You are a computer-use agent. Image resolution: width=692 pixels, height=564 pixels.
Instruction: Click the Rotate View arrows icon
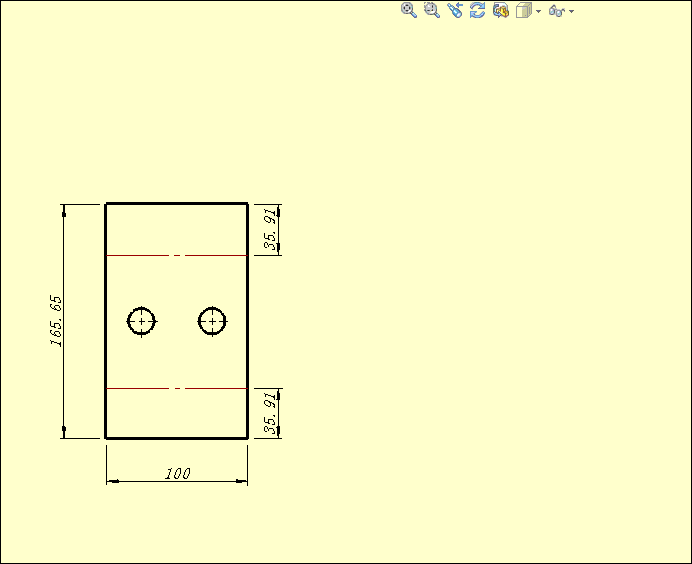tap(478, 10)
